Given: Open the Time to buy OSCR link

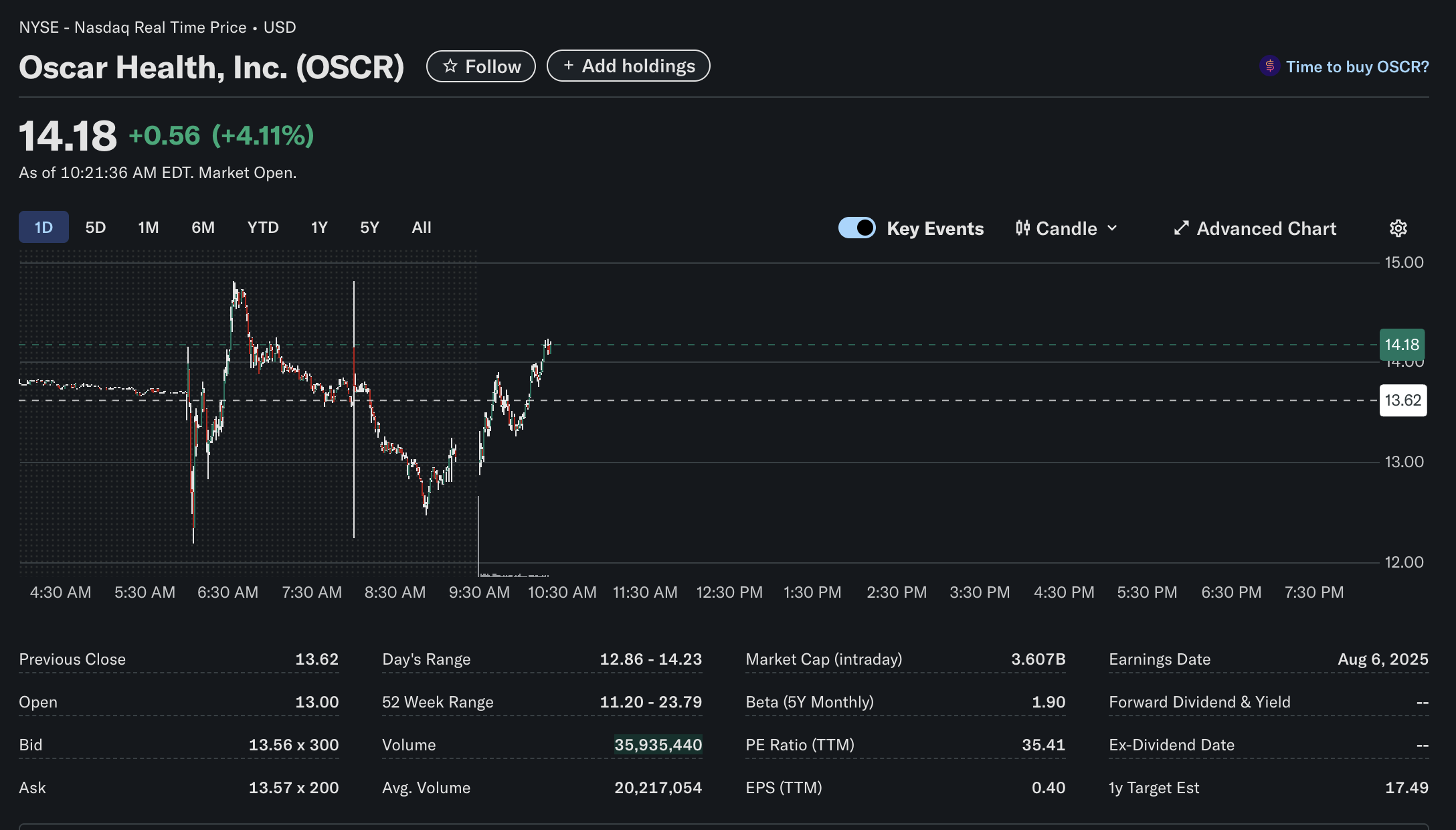Looking at the screenshot, I should point(1357,66).
